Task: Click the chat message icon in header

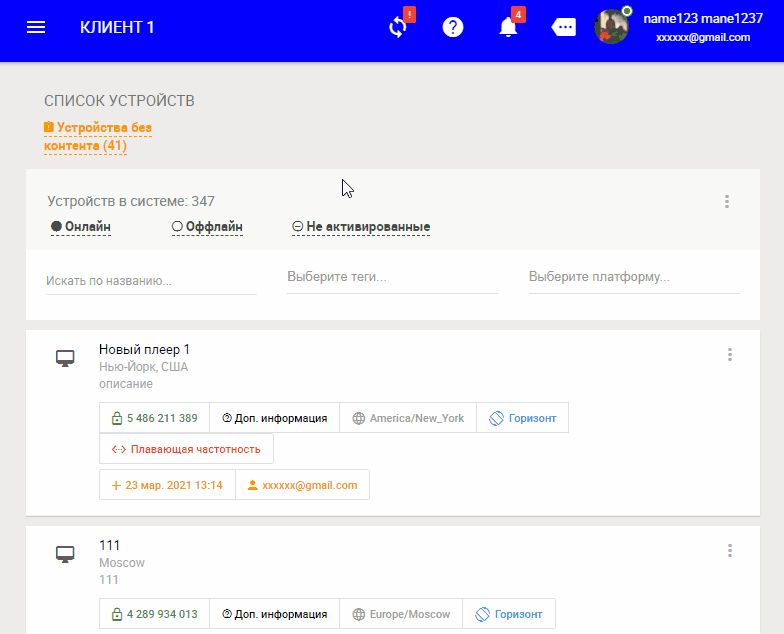Action: (564, 27)
